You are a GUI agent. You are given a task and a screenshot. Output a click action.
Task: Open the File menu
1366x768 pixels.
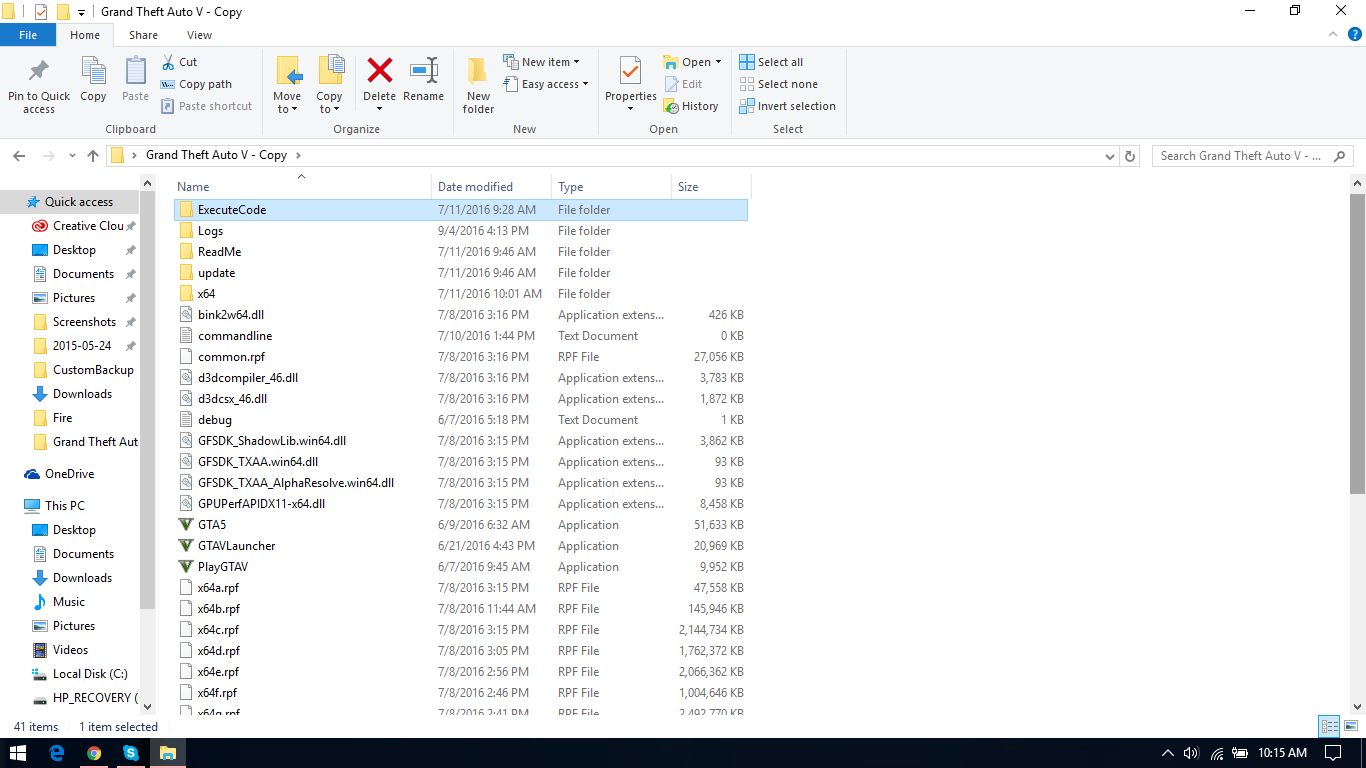(28, 35)
